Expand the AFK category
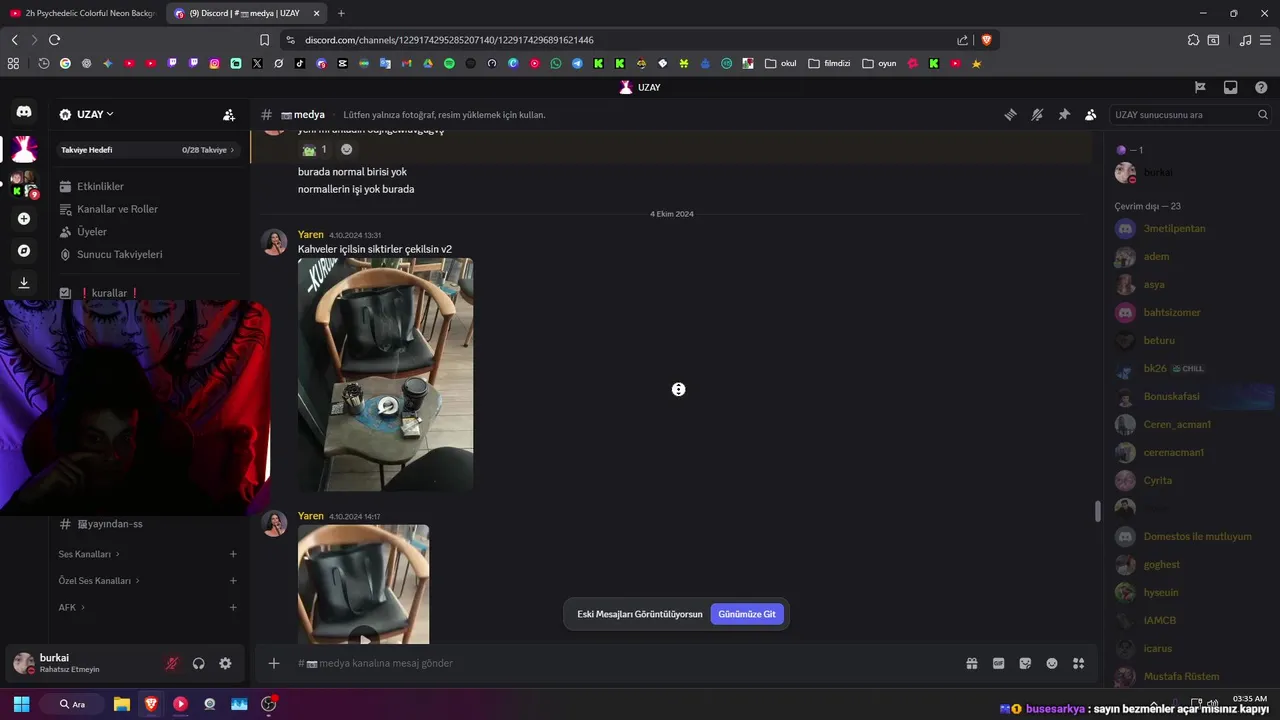Screen dimensions: 1280x720 click(x=72, y=607)
